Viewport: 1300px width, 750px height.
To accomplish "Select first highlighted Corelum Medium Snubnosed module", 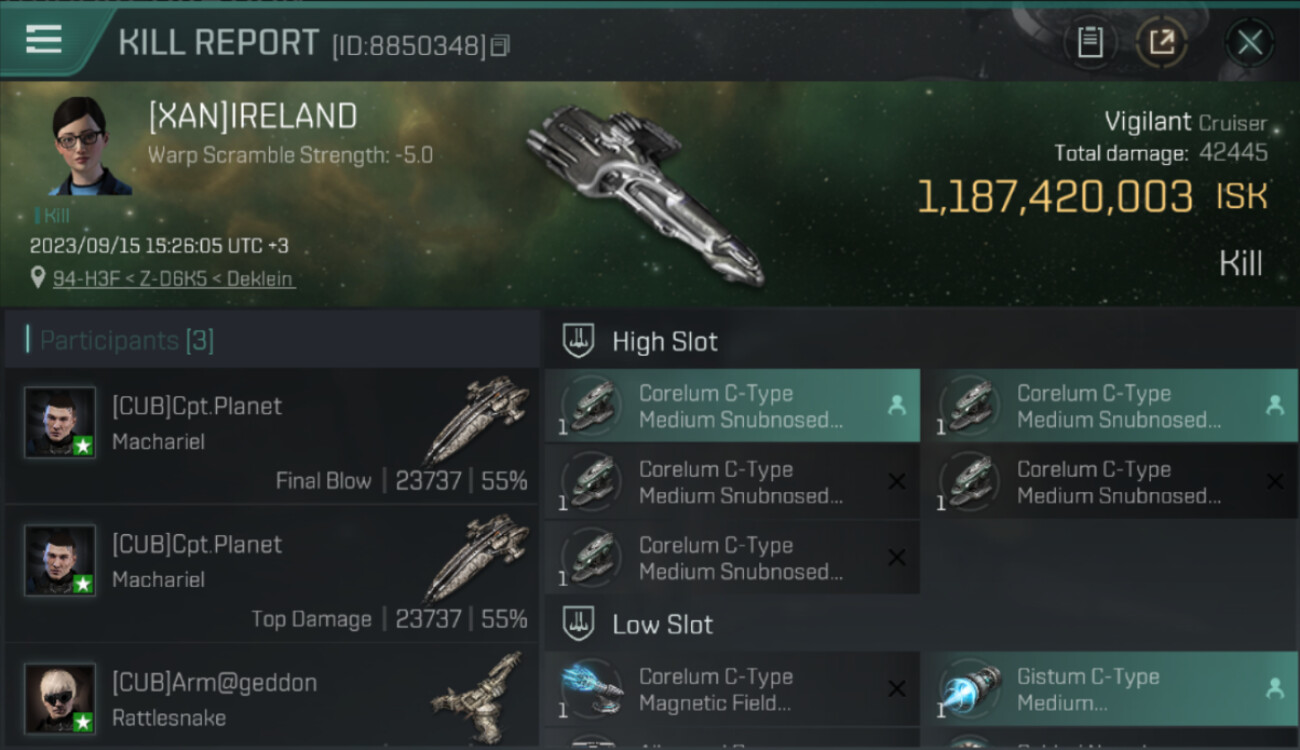I will [732, 406].
